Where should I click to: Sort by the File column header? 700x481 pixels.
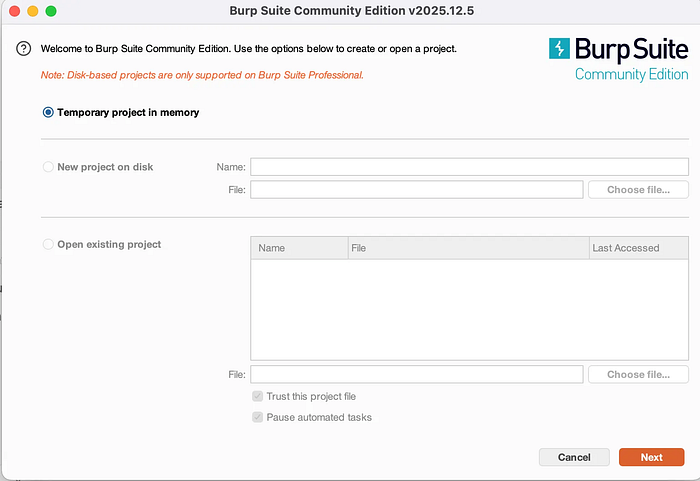tap(468, 248)
